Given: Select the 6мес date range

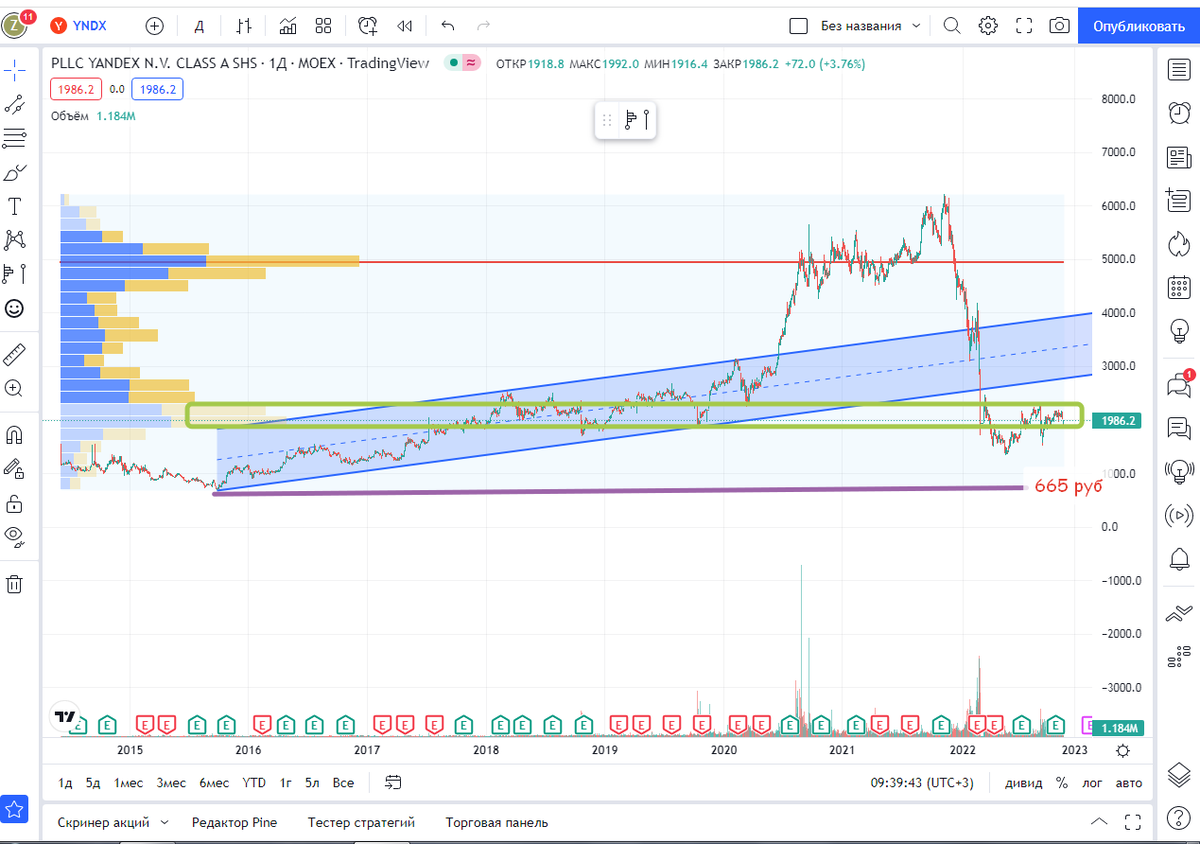Looking at the screenshot, I should pos(214,782).
